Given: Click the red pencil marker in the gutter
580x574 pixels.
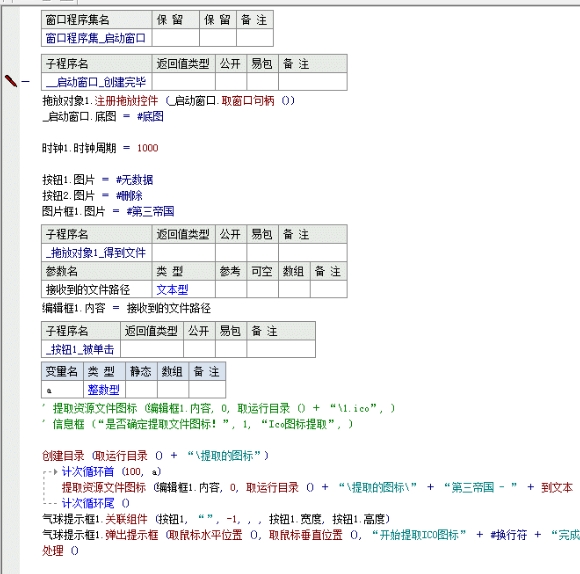Looking at the screenshot, I should click(11, 81).
